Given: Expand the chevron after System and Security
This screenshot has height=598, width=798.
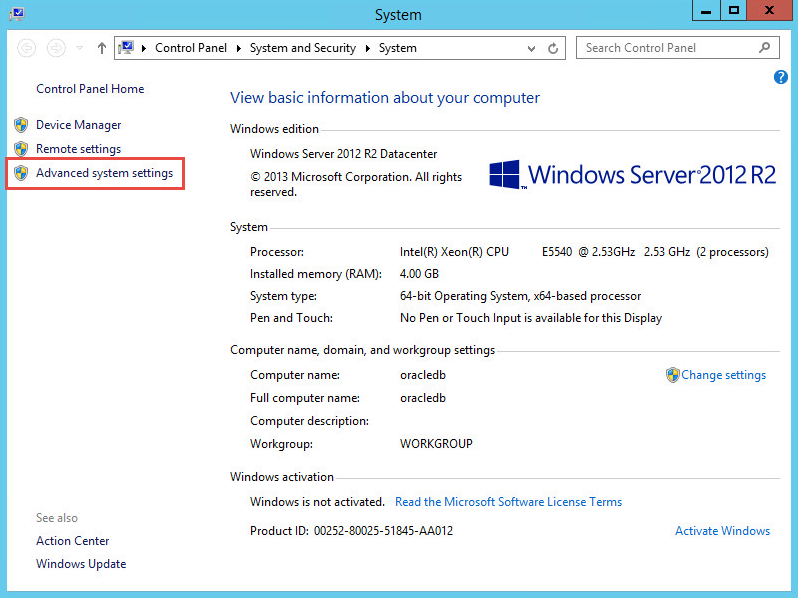Looking at the screenshot, I should (x=367, y=48).
